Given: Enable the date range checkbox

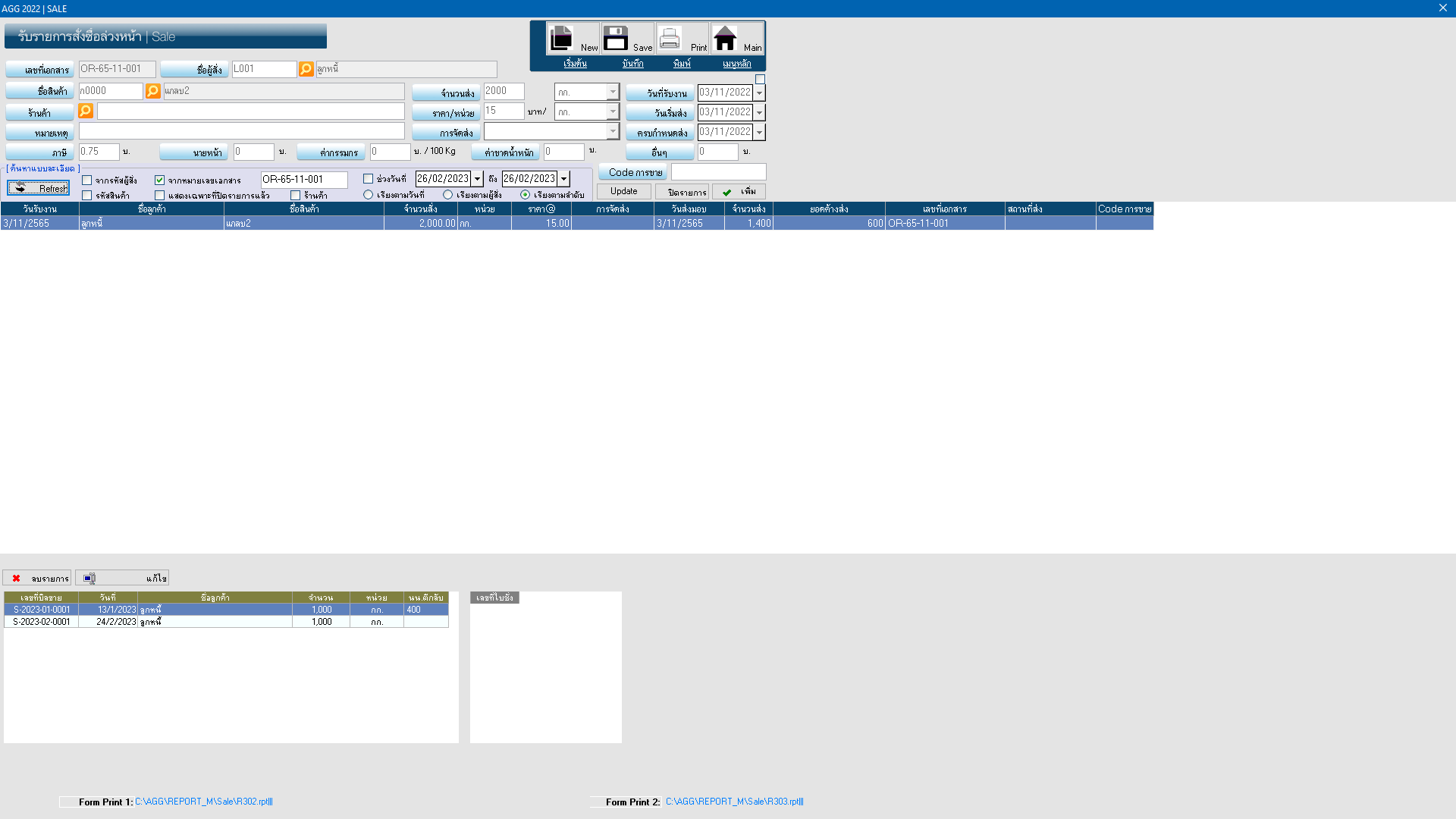Looking at the screenshot, I should (x=369, y=179).
